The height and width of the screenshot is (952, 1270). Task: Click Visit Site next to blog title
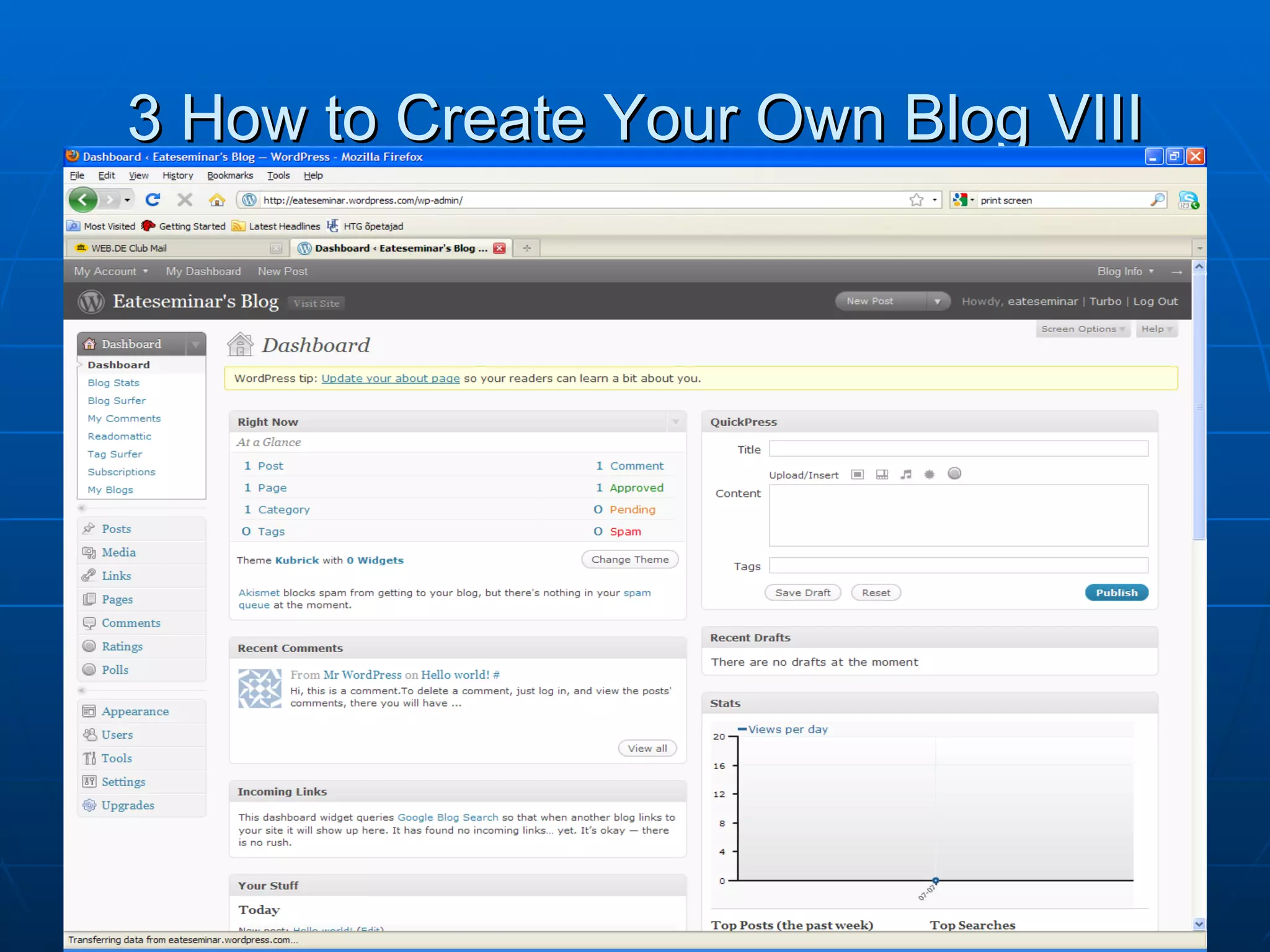[x=316, y=303]
